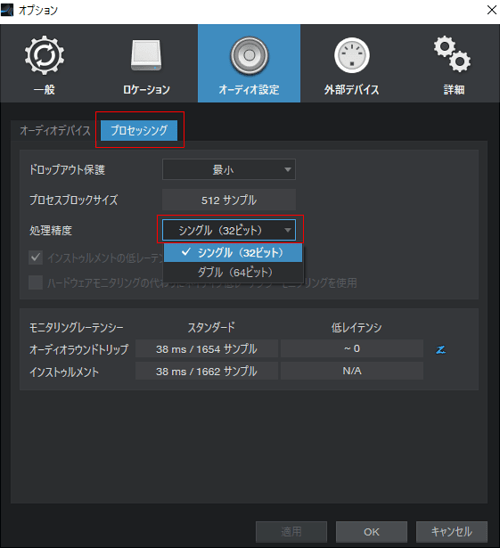Open the ドロップアウト保護 dropdown showing 最小
The height and width of the screenshot is (548, 500).
(229, 170)
